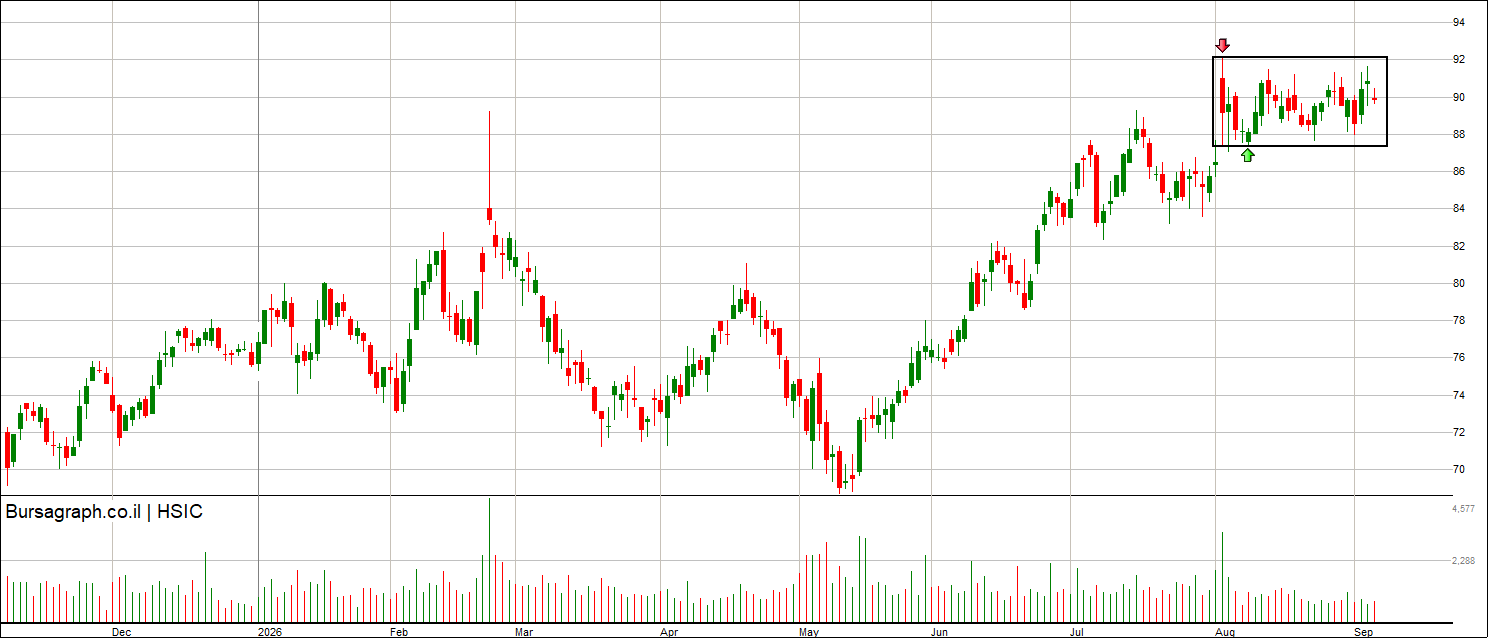Image resolution: width=1488 pixels, height=638 pixels.
Task: Click the Mar month label
Action: [x=524, y=632]
